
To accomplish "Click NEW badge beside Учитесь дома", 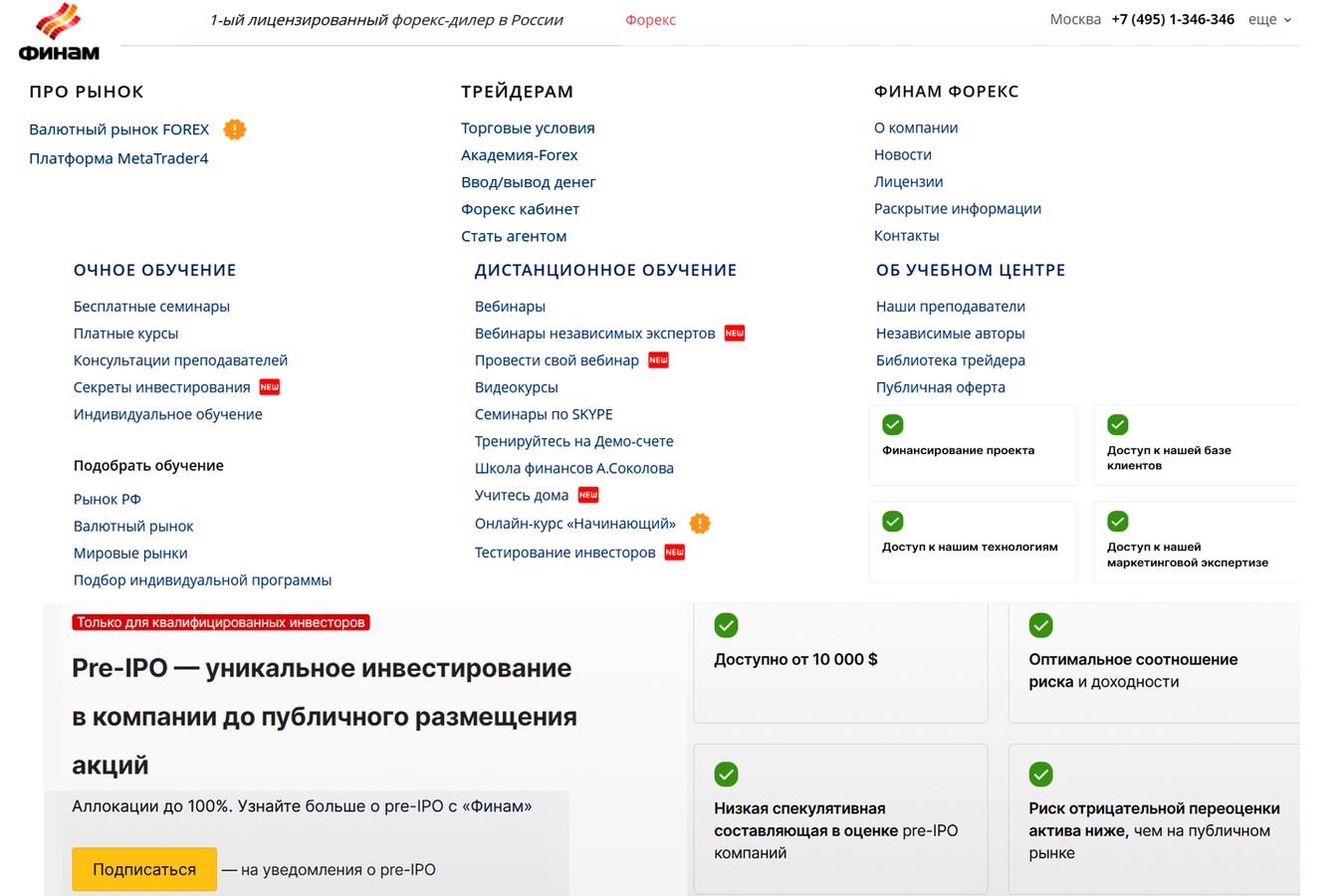I will tap(588, 495).
